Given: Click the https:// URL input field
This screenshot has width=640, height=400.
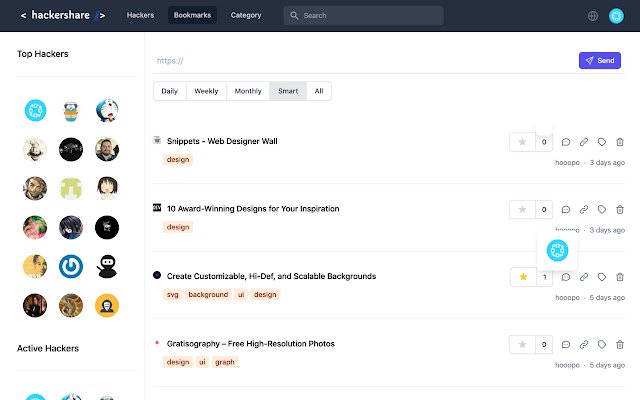Looking at the screenshot, I should click(363, 61).
